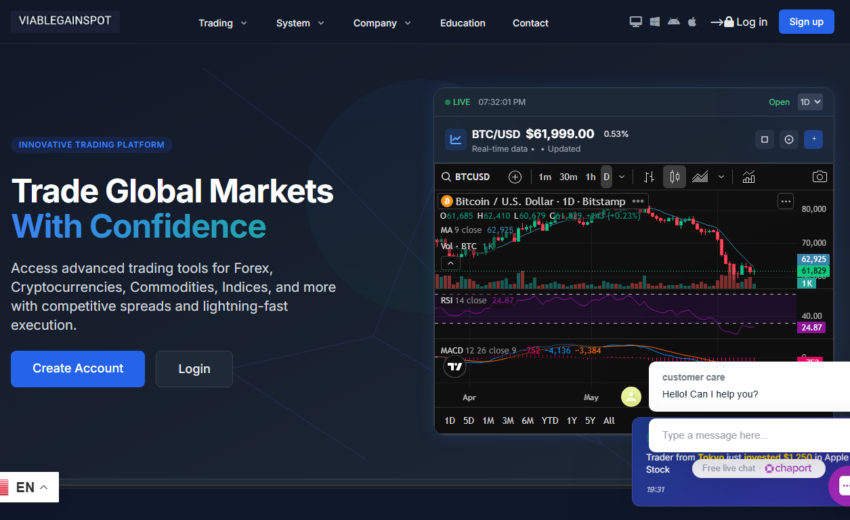Click the MA 9 close indicator legend
This screenshot has width=850, height=520.
click(476, 230)
